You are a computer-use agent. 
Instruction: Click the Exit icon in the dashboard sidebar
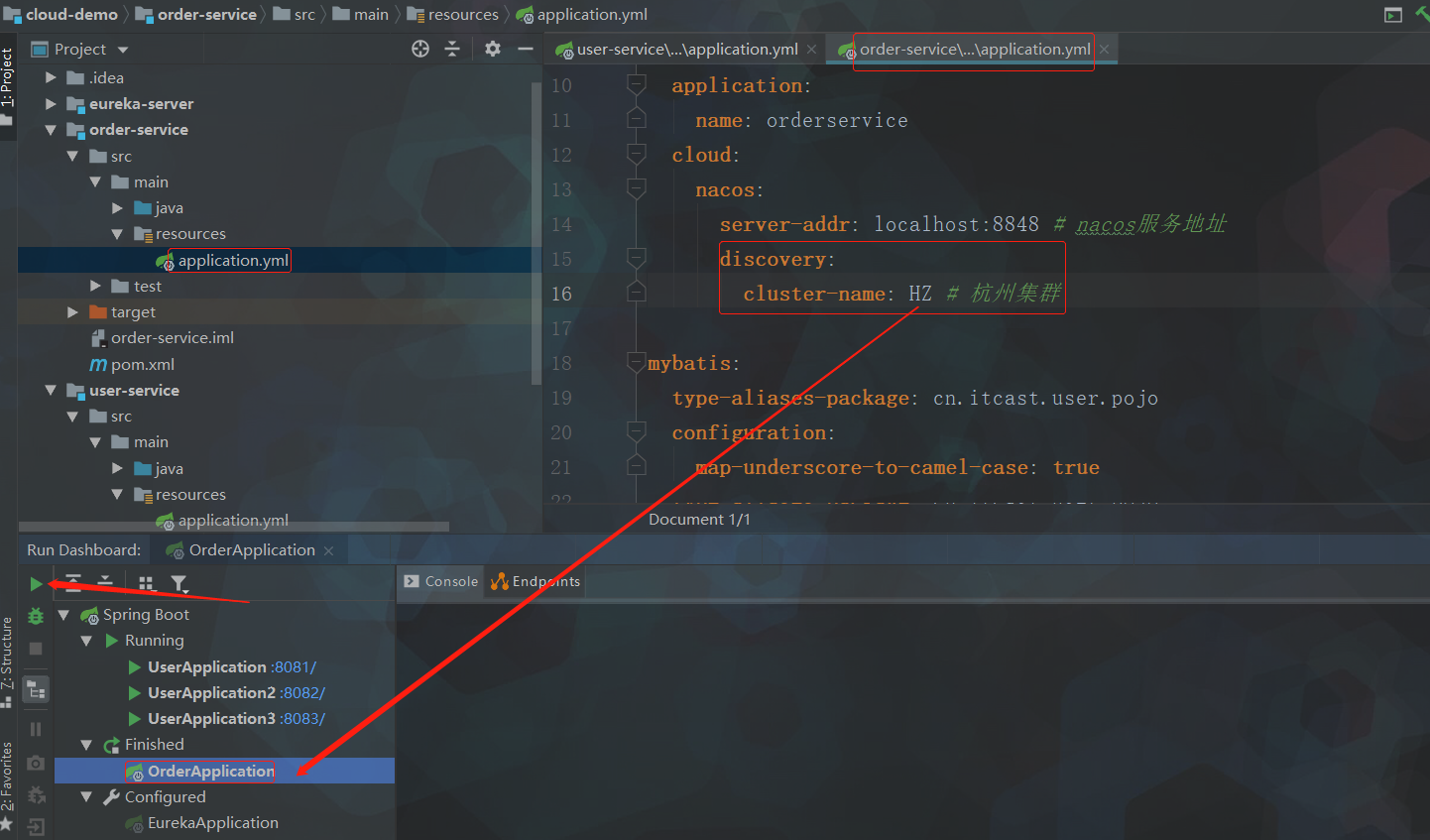(36, 826)
